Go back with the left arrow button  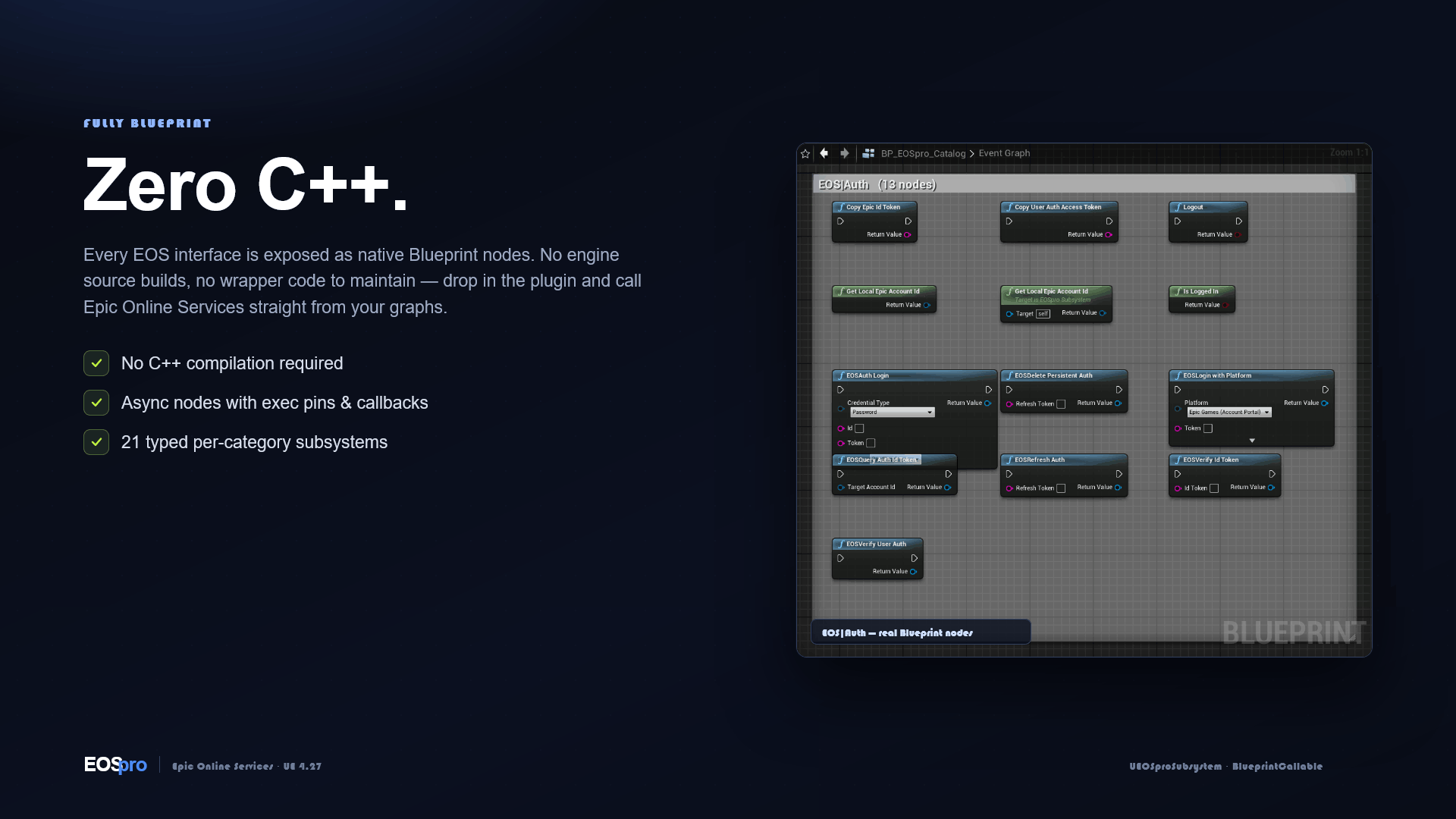click(x=824, y=153)
